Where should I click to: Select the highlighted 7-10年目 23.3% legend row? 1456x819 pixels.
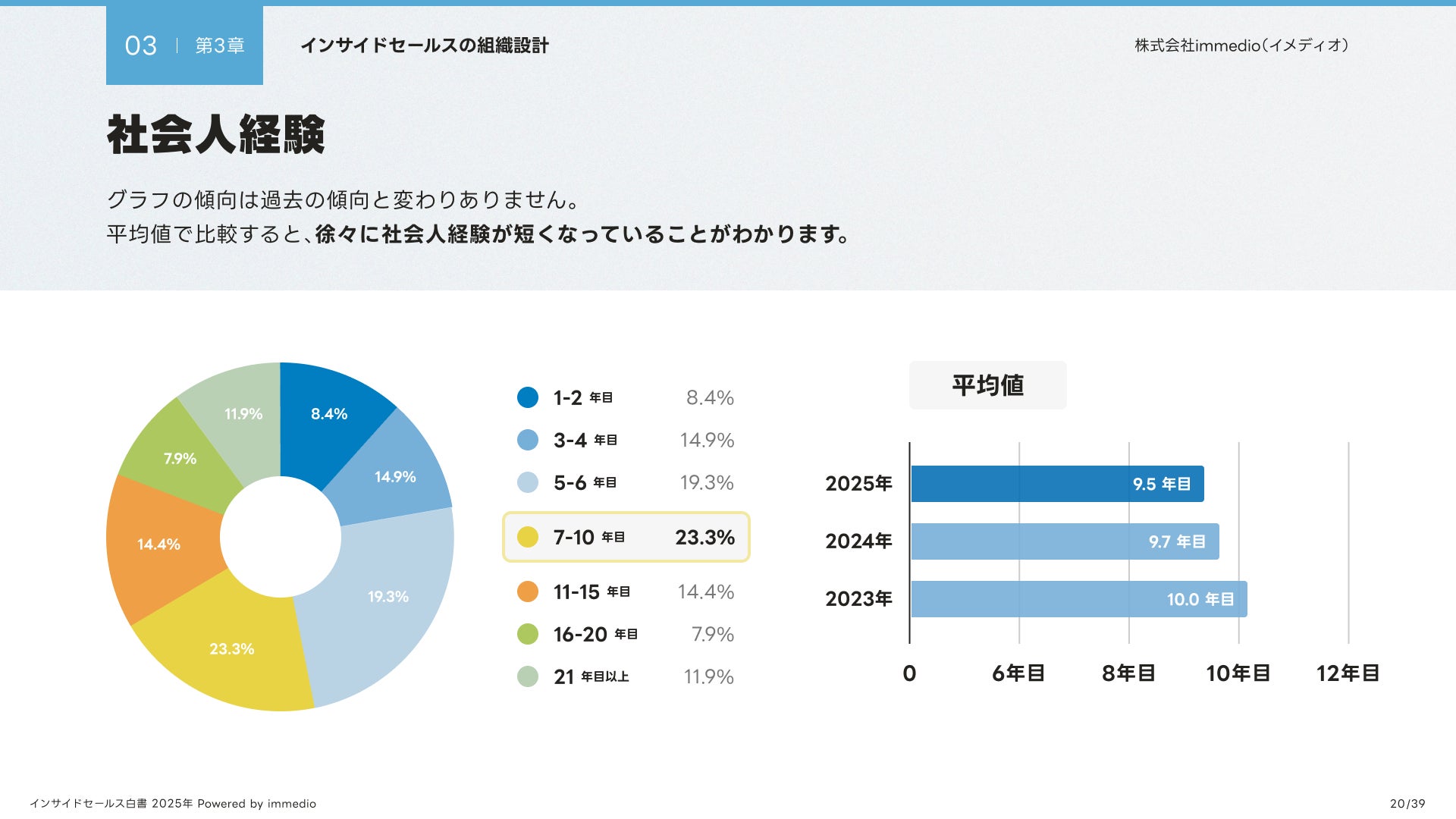click(626, 537)
